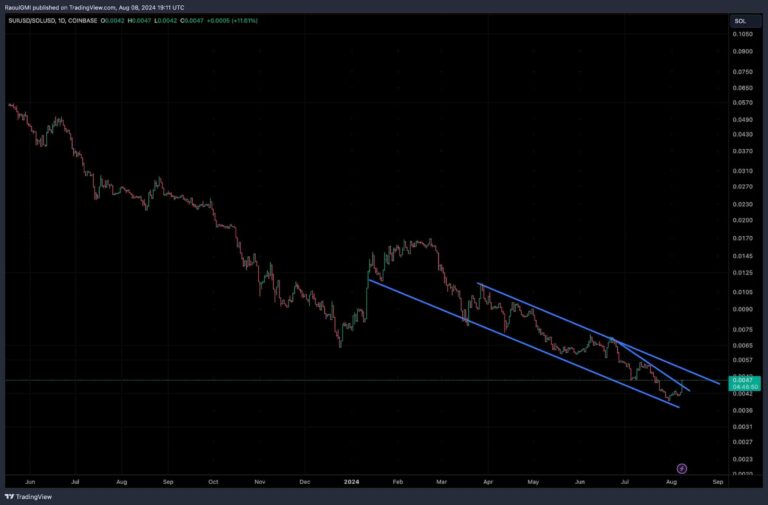Select the 0.1050 price axis label
Screen dimensions: 768x505
coord(743,34)
